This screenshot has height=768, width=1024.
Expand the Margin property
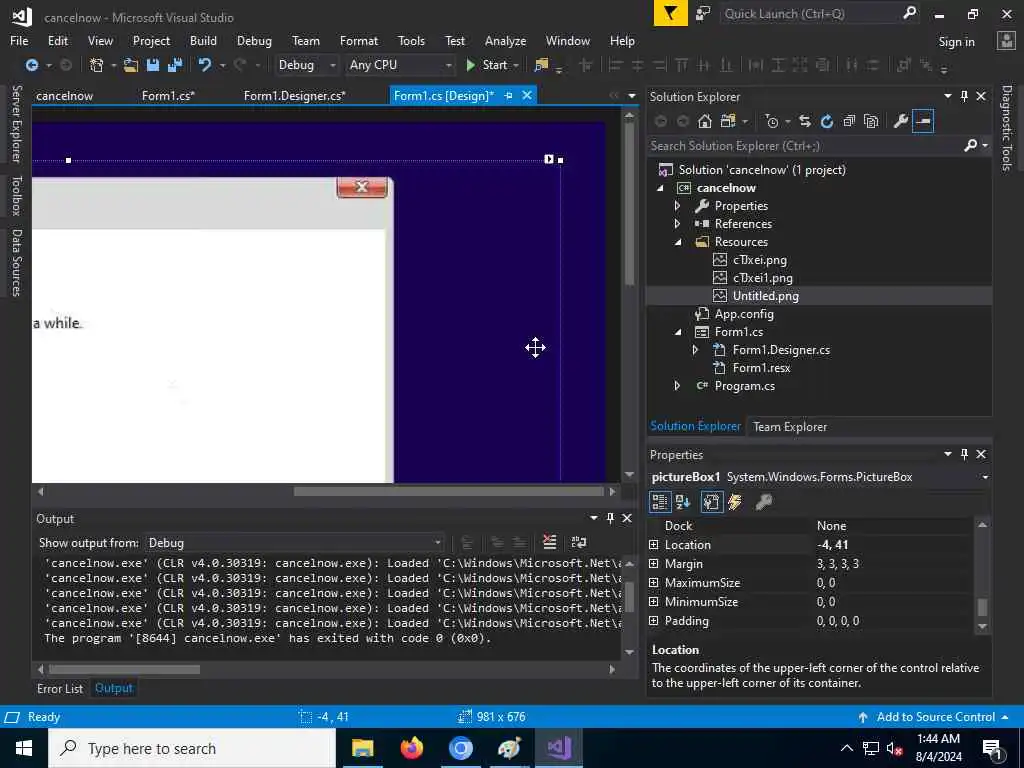pyautogui.click(x=654, y=564)
